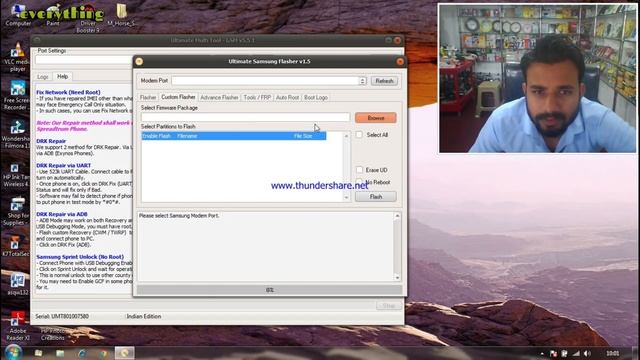Click the Modem Port combo box field
The height and width of the screenshot is (360, 640).
[x=269, y=81]
